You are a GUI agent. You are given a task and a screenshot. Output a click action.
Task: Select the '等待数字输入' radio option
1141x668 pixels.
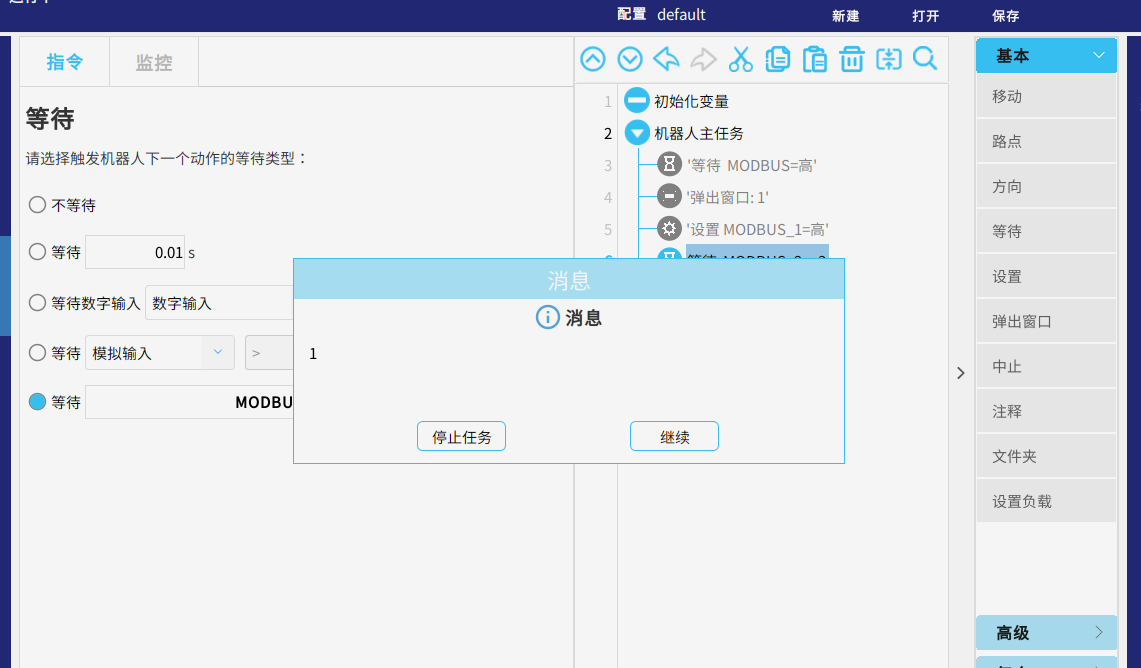tap(38, 303)
